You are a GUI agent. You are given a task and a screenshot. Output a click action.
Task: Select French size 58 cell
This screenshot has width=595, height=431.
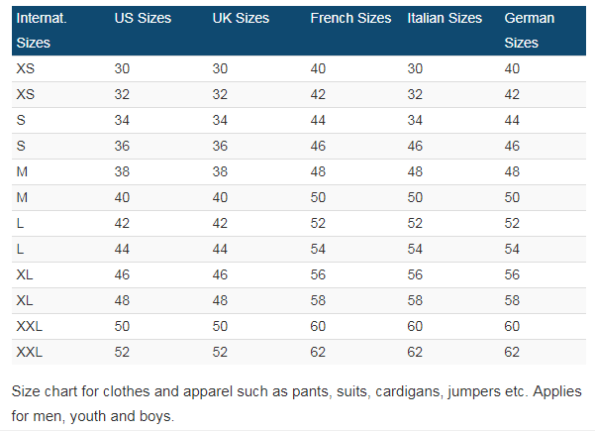(x=318, y=301)
